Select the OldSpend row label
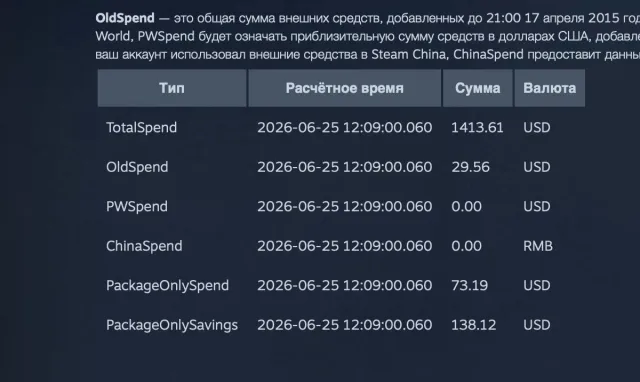 click(137, 167)
